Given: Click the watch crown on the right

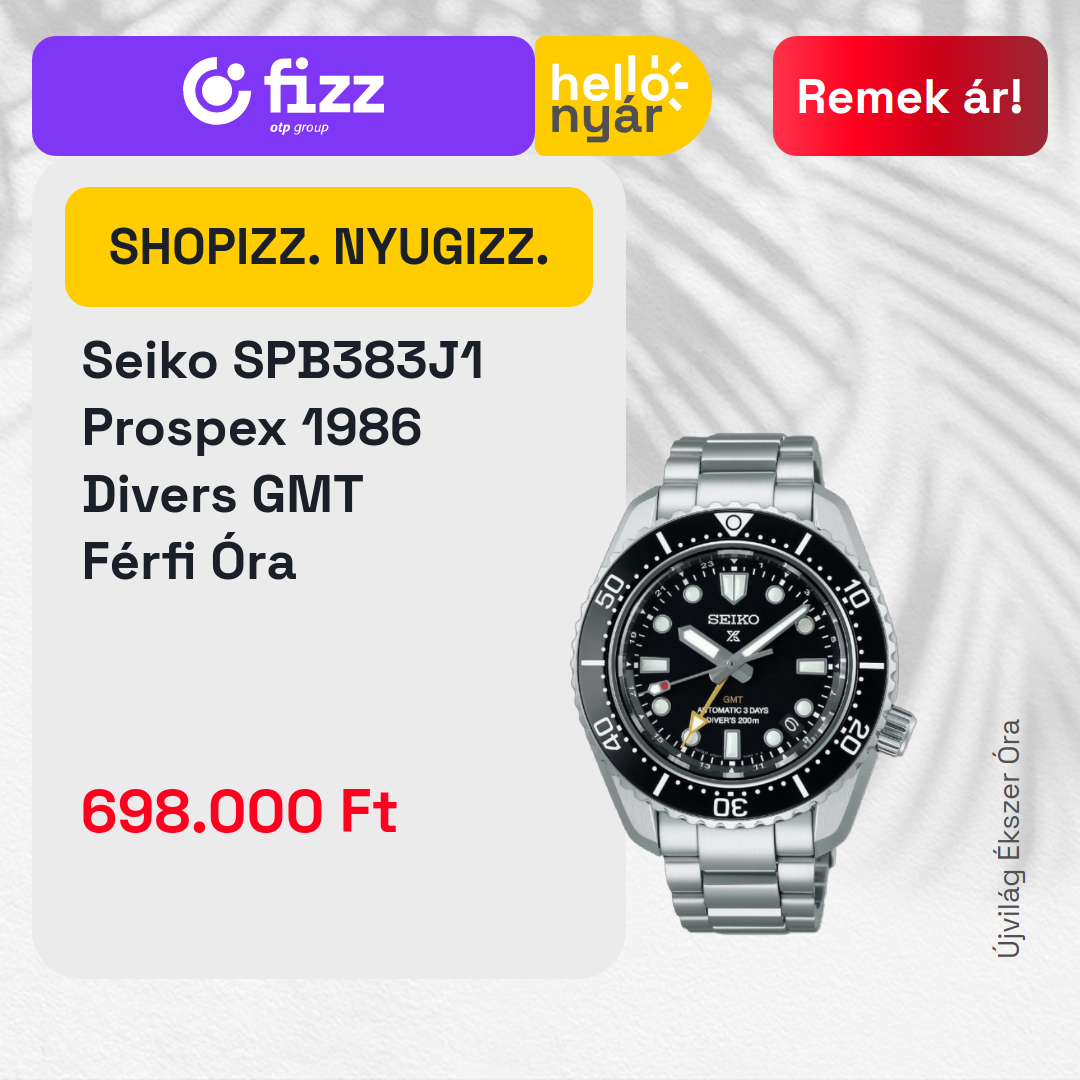Looking at the screenshot, I should coord(896,731).
